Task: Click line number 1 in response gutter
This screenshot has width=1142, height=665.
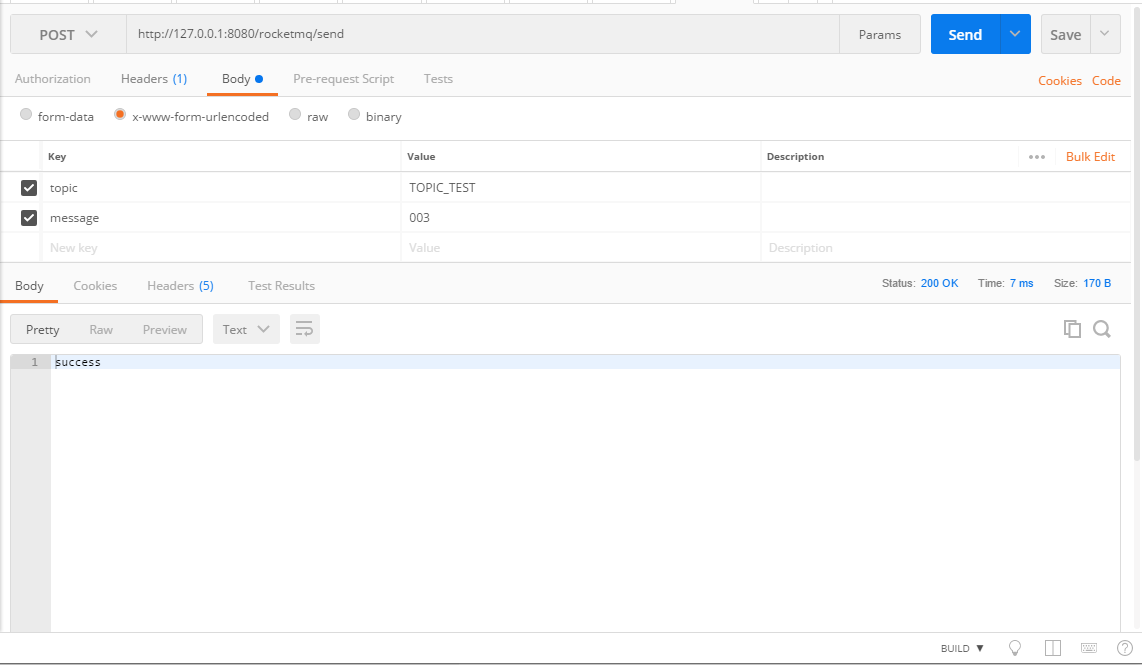Action: 34,362
